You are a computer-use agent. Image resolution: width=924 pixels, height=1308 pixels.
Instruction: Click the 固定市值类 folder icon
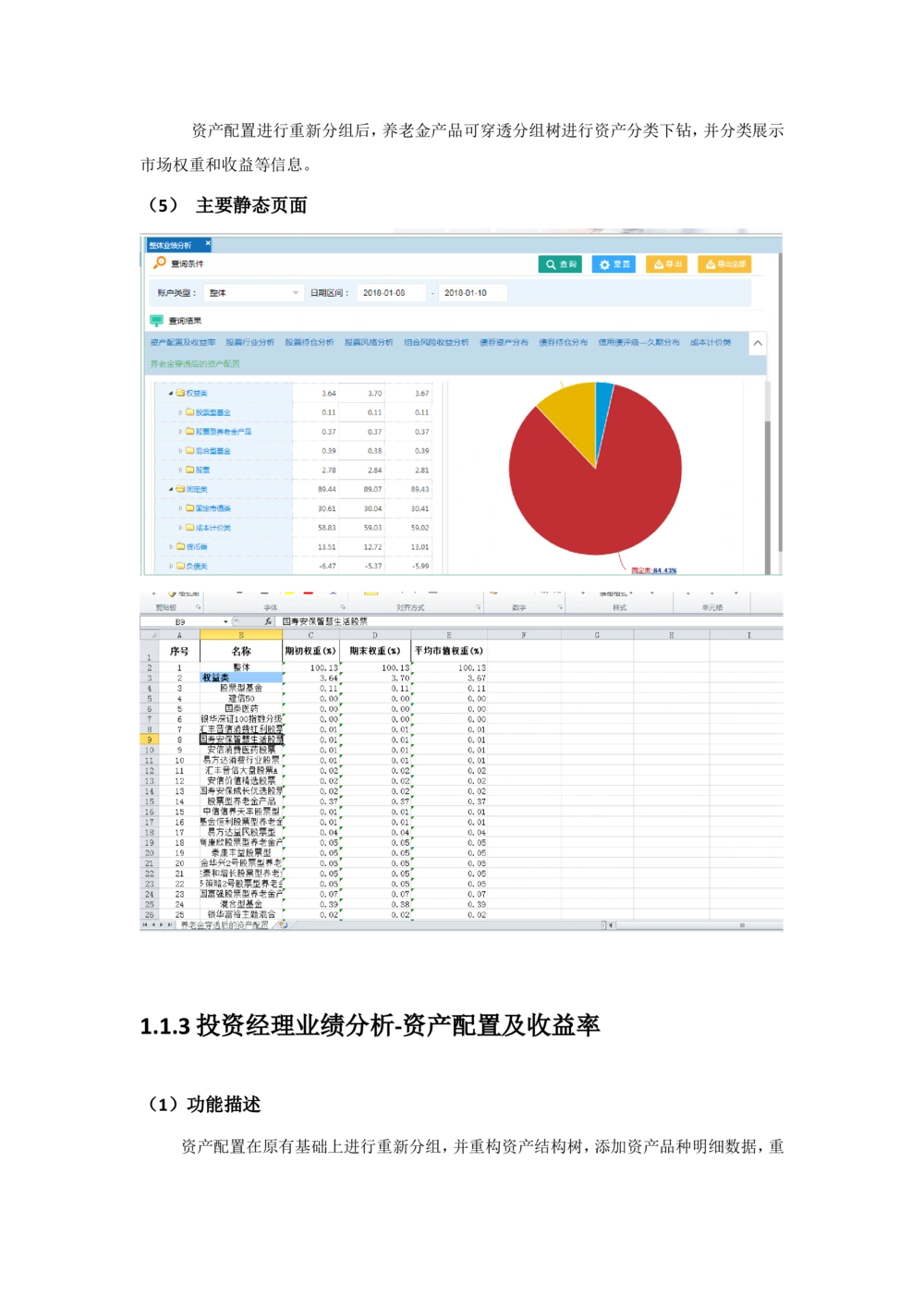189,508
